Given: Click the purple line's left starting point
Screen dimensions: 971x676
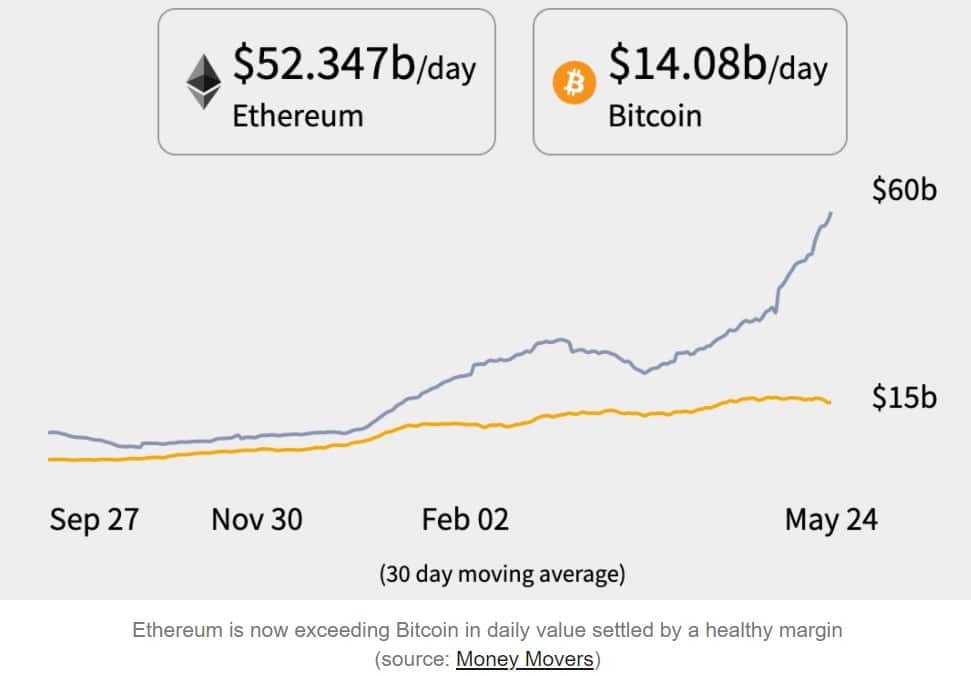Looking at the screenshot, I should pos(50,432).
